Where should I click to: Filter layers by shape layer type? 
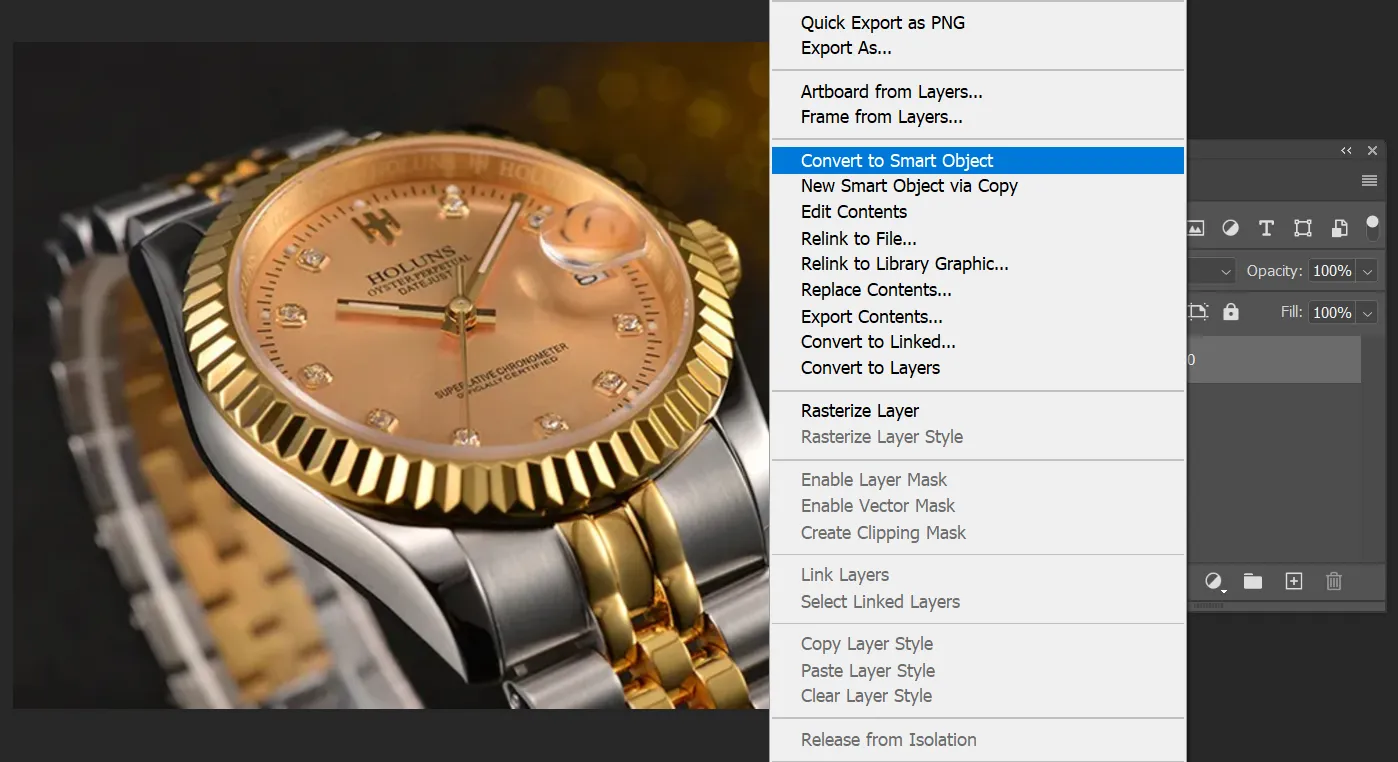[x=1302, y=228]
